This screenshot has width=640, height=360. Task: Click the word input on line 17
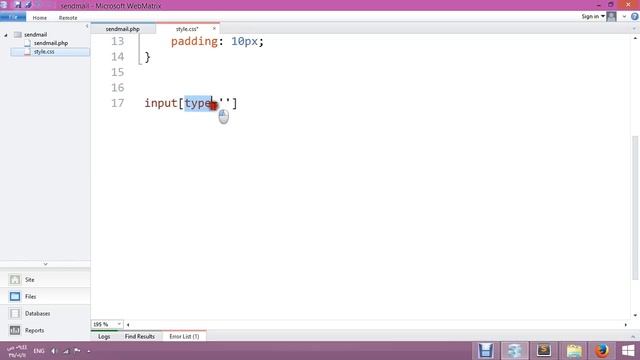tap(161, 103)
